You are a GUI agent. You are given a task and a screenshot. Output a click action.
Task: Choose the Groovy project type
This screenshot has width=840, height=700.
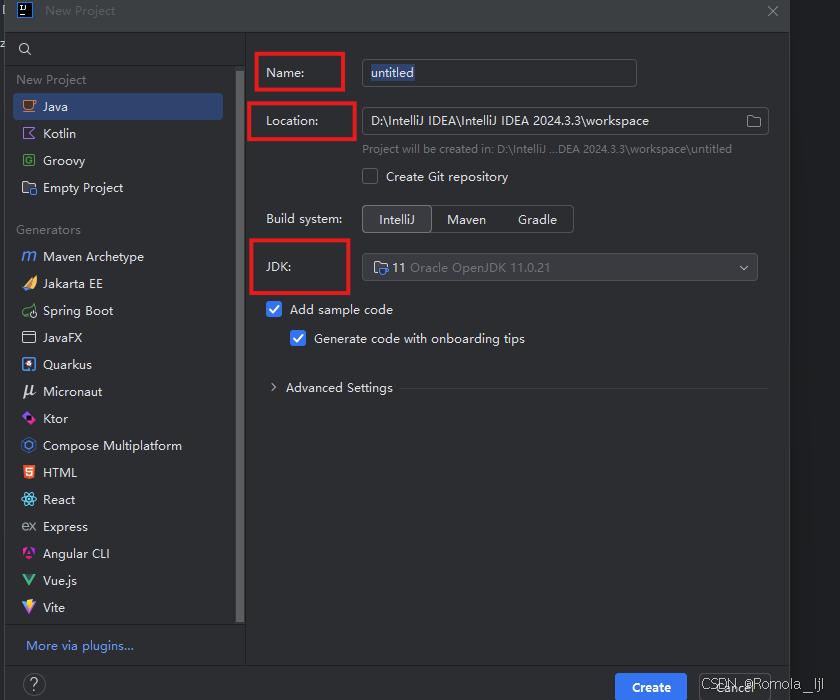118,161
